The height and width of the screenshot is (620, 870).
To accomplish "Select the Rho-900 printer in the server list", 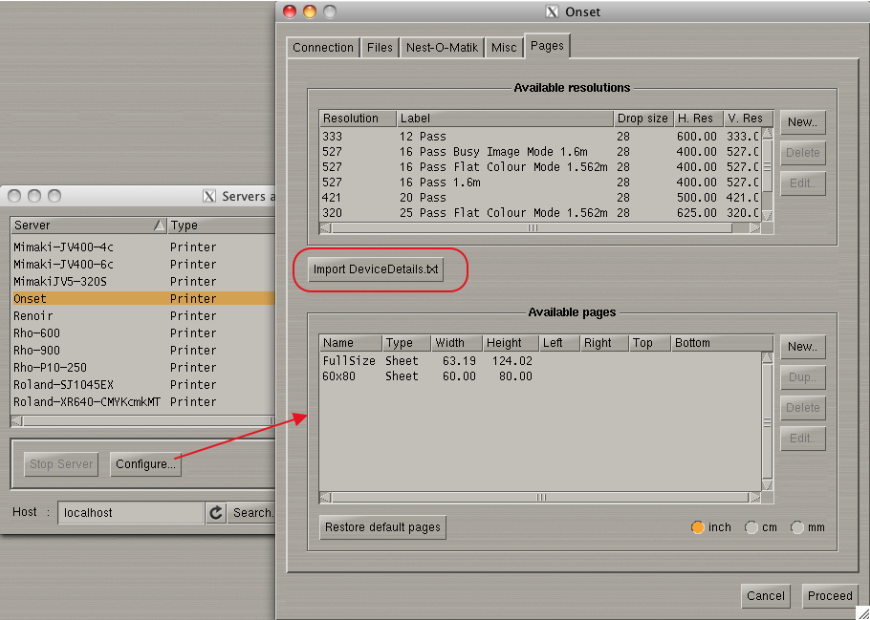I will click(37, 350).
